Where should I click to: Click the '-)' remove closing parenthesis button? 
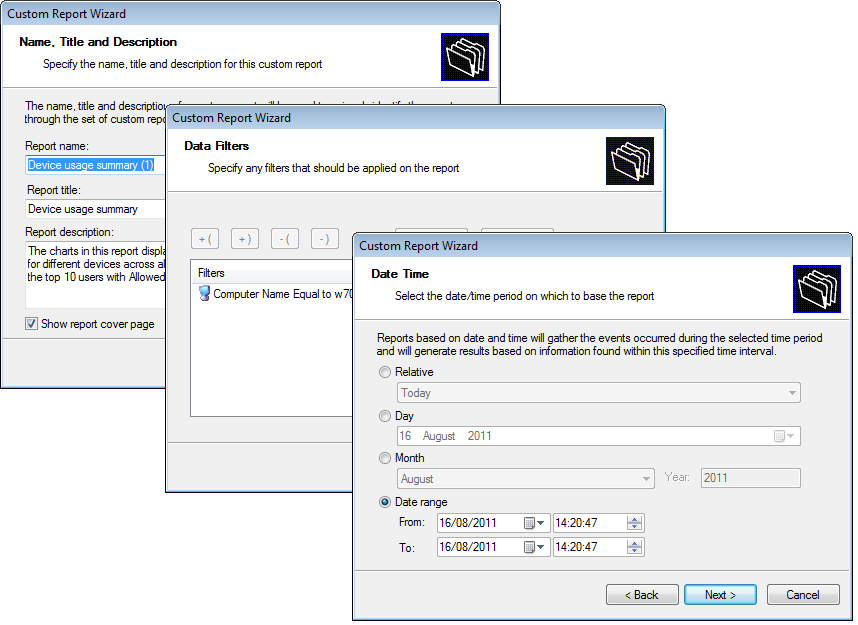[324, 239]
